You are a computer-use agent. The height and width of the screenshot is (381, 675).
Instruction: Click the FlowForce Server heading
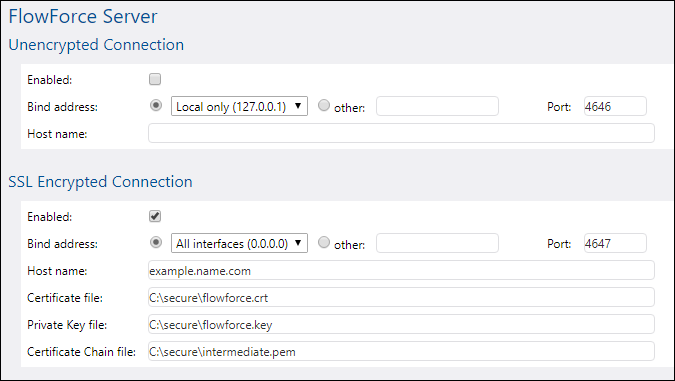(x=83, y=16)
